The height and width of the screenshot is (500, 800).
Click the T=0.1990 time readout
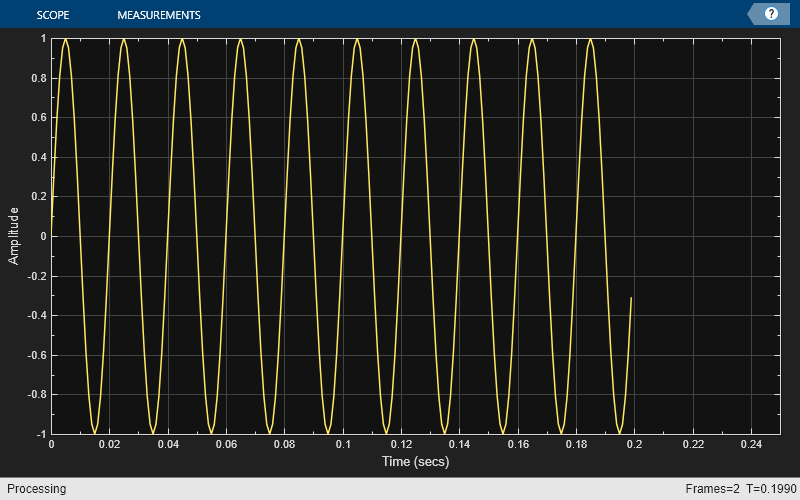(x=771, y=489)
